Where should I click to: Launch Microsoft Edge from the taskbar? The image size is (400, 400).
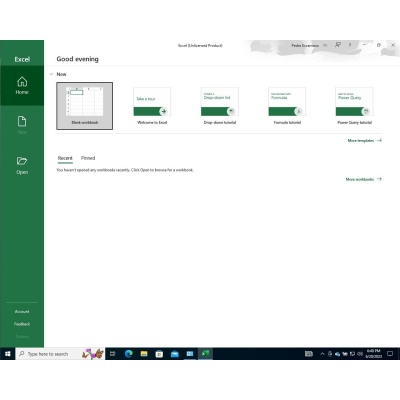(129, 354)
